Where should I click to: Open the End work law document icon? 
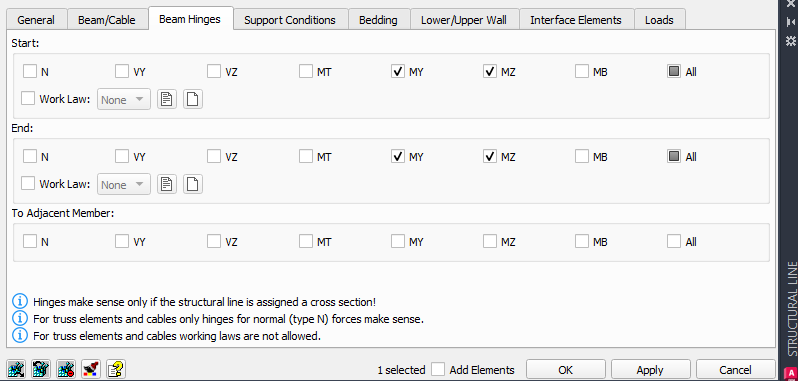point(166,184)
